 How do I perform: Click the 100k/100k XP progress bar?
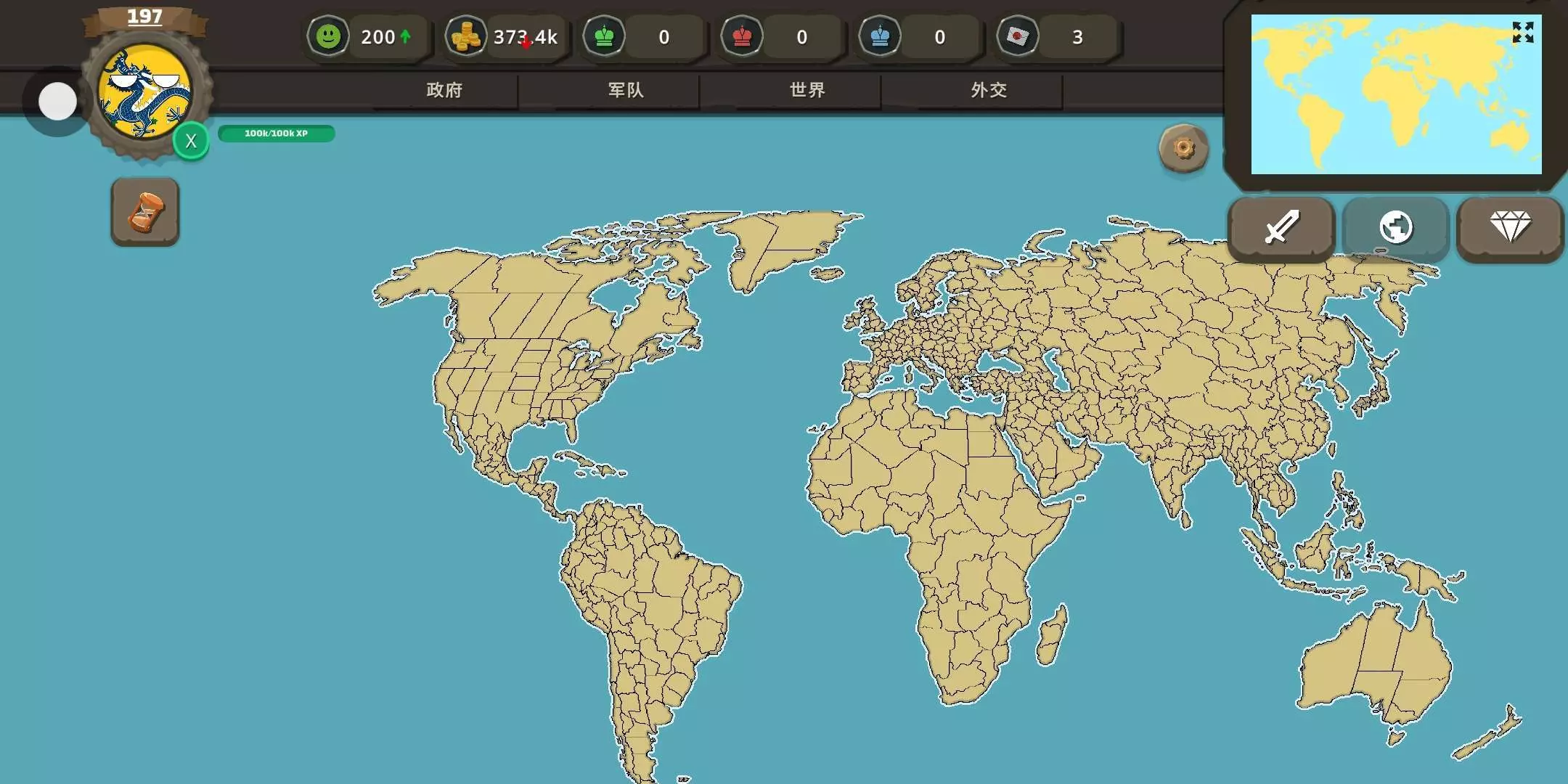click(276, 134)
